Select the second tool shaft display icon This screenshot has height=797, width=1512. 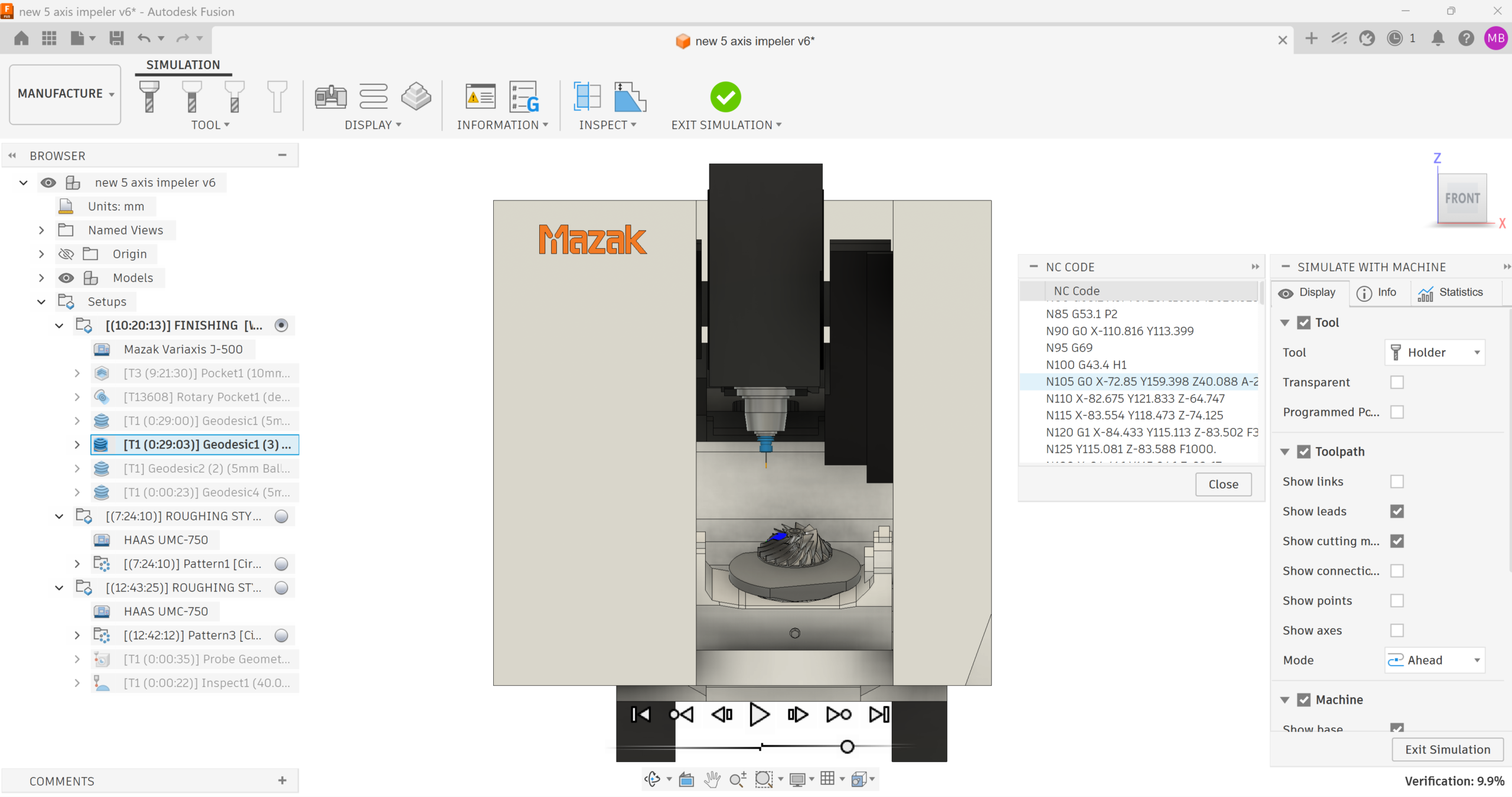pos(192,96)
